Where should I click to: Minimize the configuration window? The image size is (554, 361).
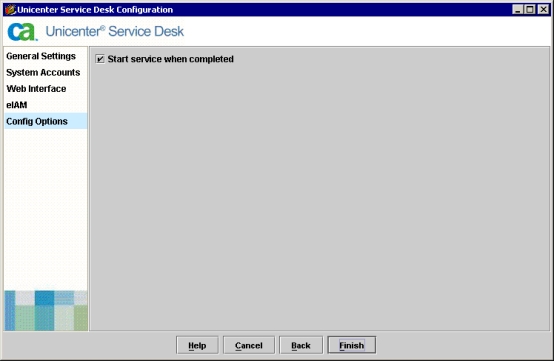(518, 10)
